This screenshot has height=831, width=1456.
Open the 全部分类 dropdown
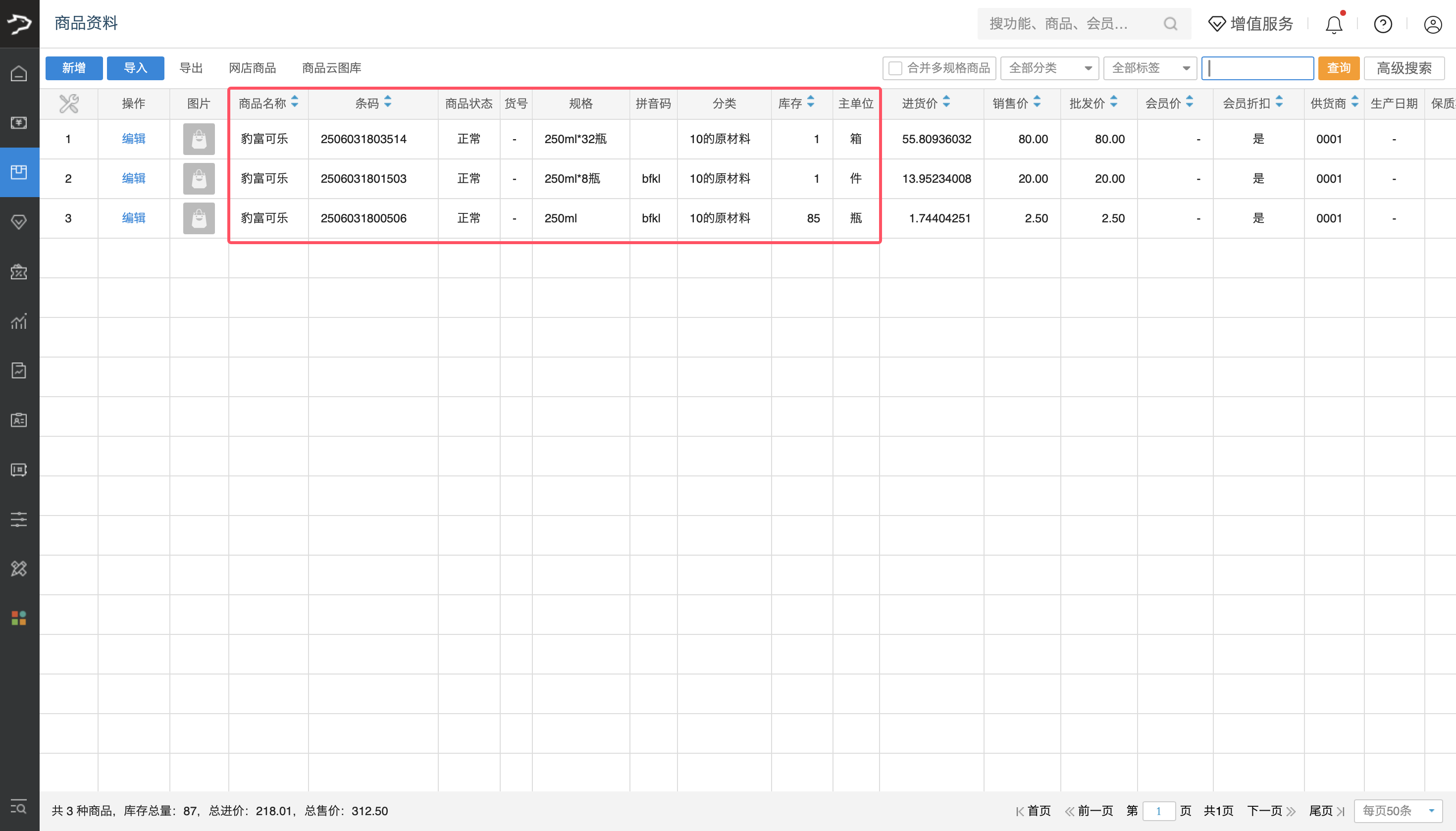click(1049, 68)
